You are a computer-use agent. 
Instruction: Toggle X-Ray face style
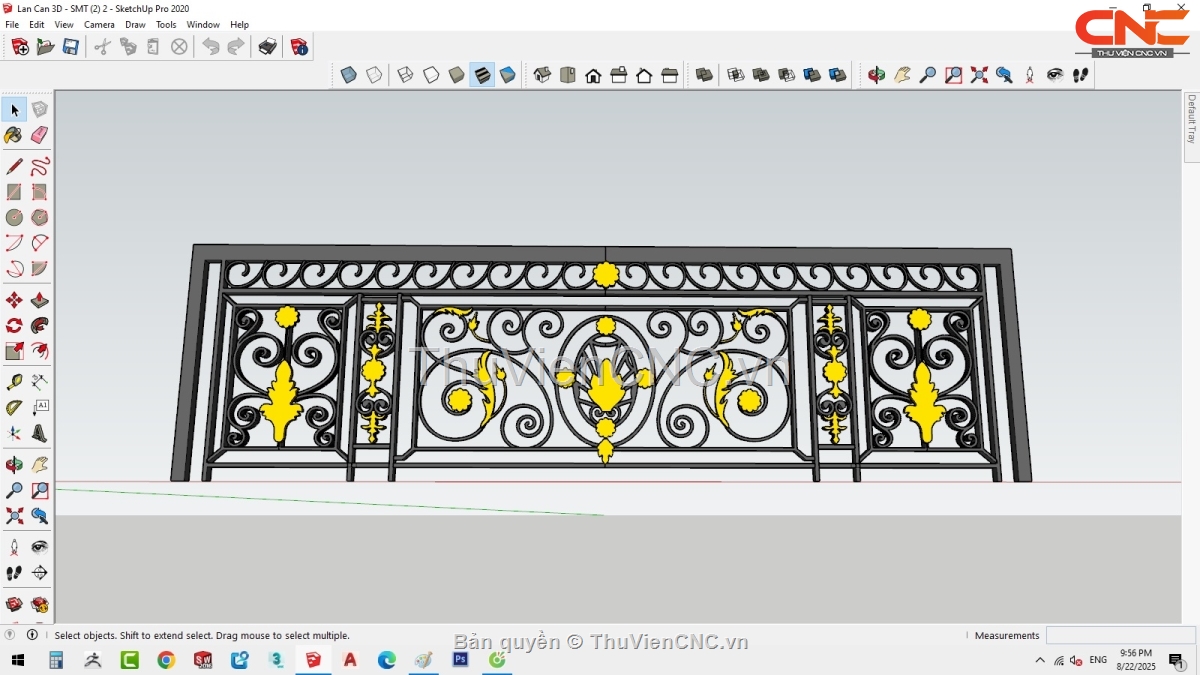tap(348, 75)
